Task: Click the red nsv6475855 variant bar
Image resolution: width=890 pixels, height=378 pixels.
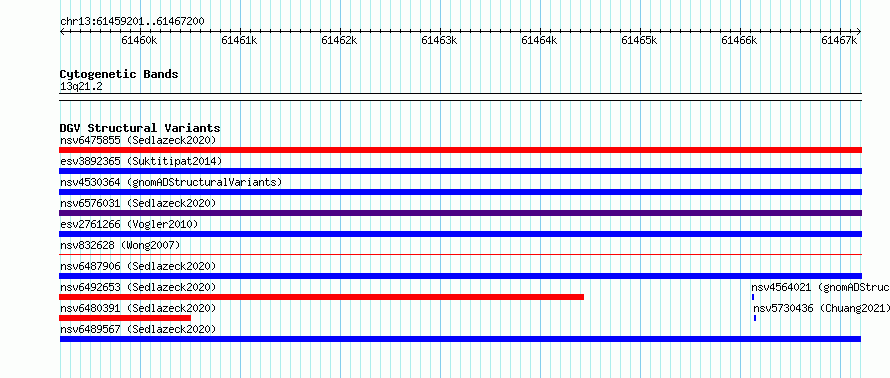Action: [460, 150]
